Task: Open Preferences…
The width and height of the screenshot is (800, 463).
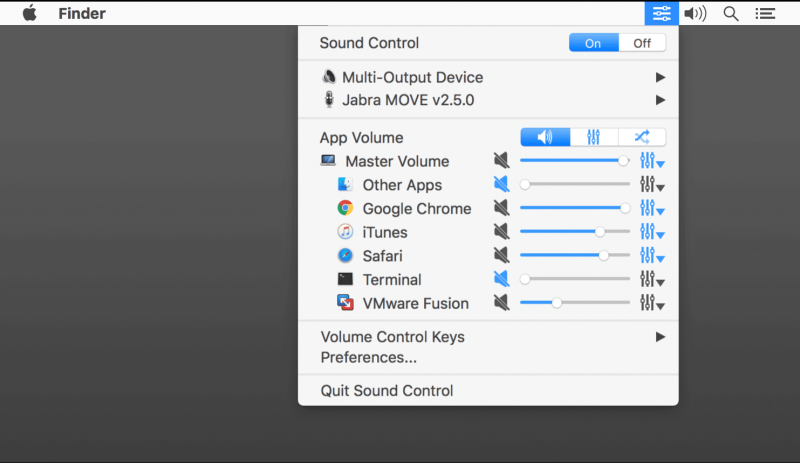Action: [x=368, y=357]
